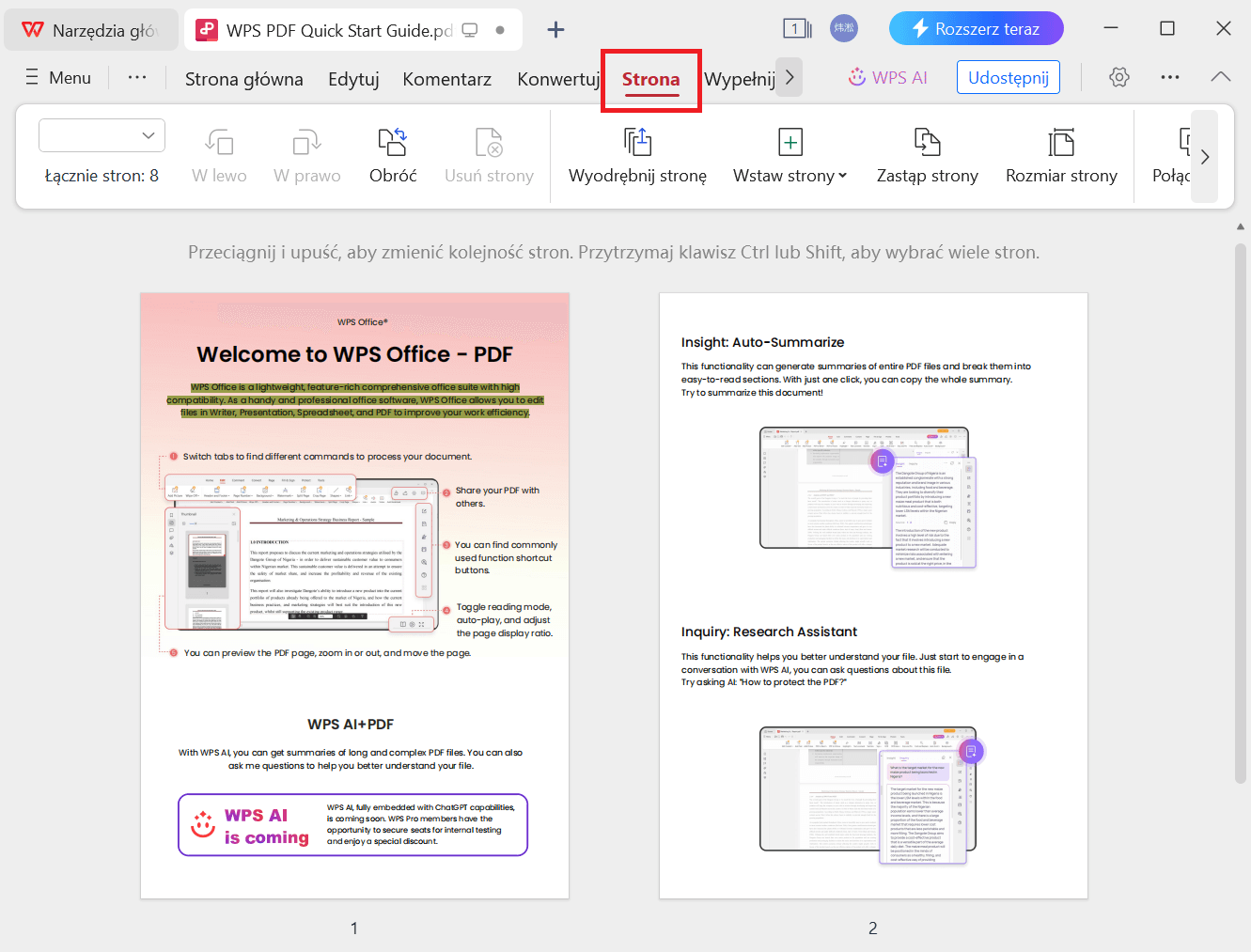Switch to Strona główna tab
Viewport: 1251px width, 952px height.
[x=244, y=79]
